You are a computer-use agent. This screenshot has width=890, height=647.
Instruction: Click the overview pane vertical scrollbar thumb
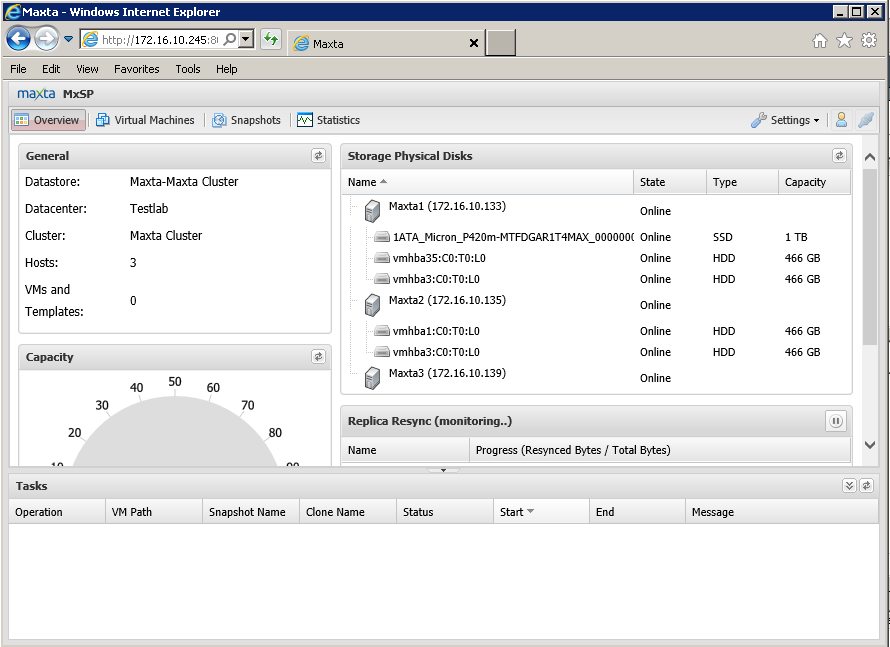click(870, 257)
